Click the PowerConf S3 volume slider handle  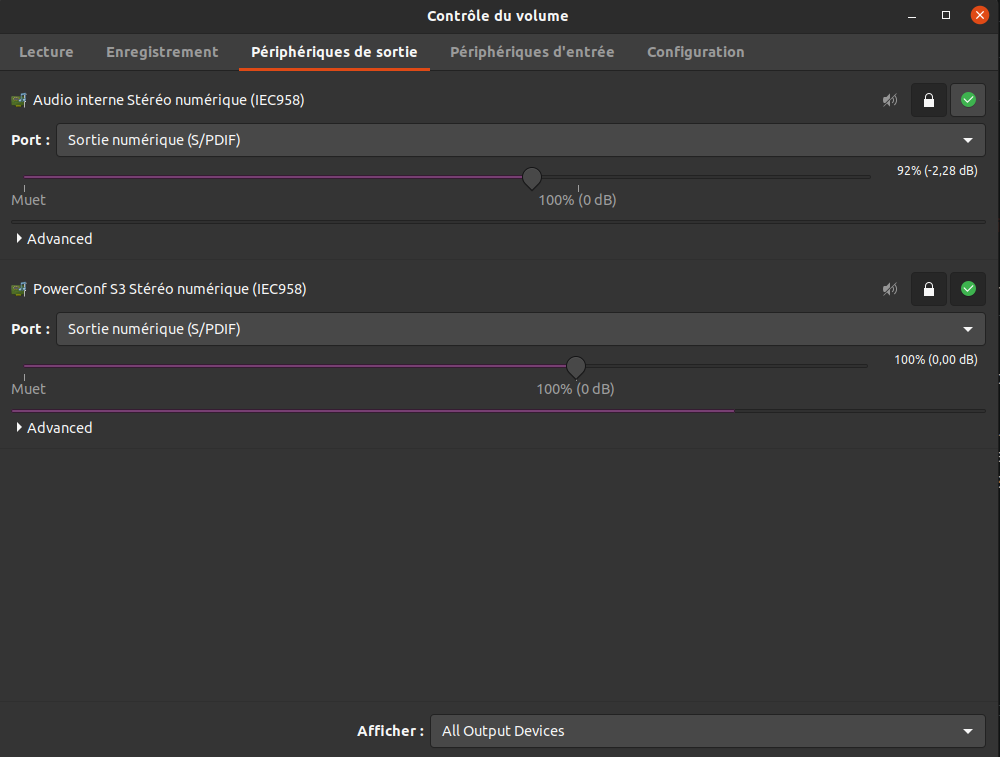[576, 367]
